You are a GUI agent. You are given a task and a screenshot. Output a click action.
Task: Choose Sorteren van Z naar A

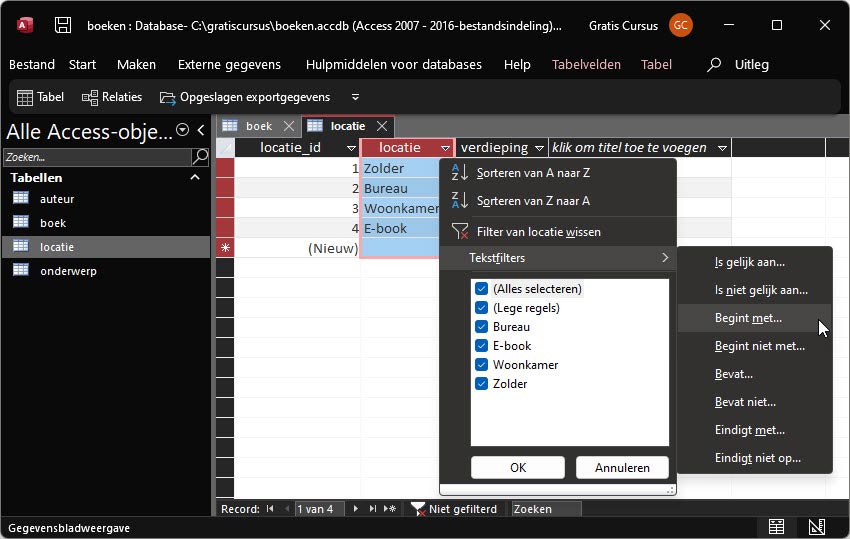(x=532, y=201)
